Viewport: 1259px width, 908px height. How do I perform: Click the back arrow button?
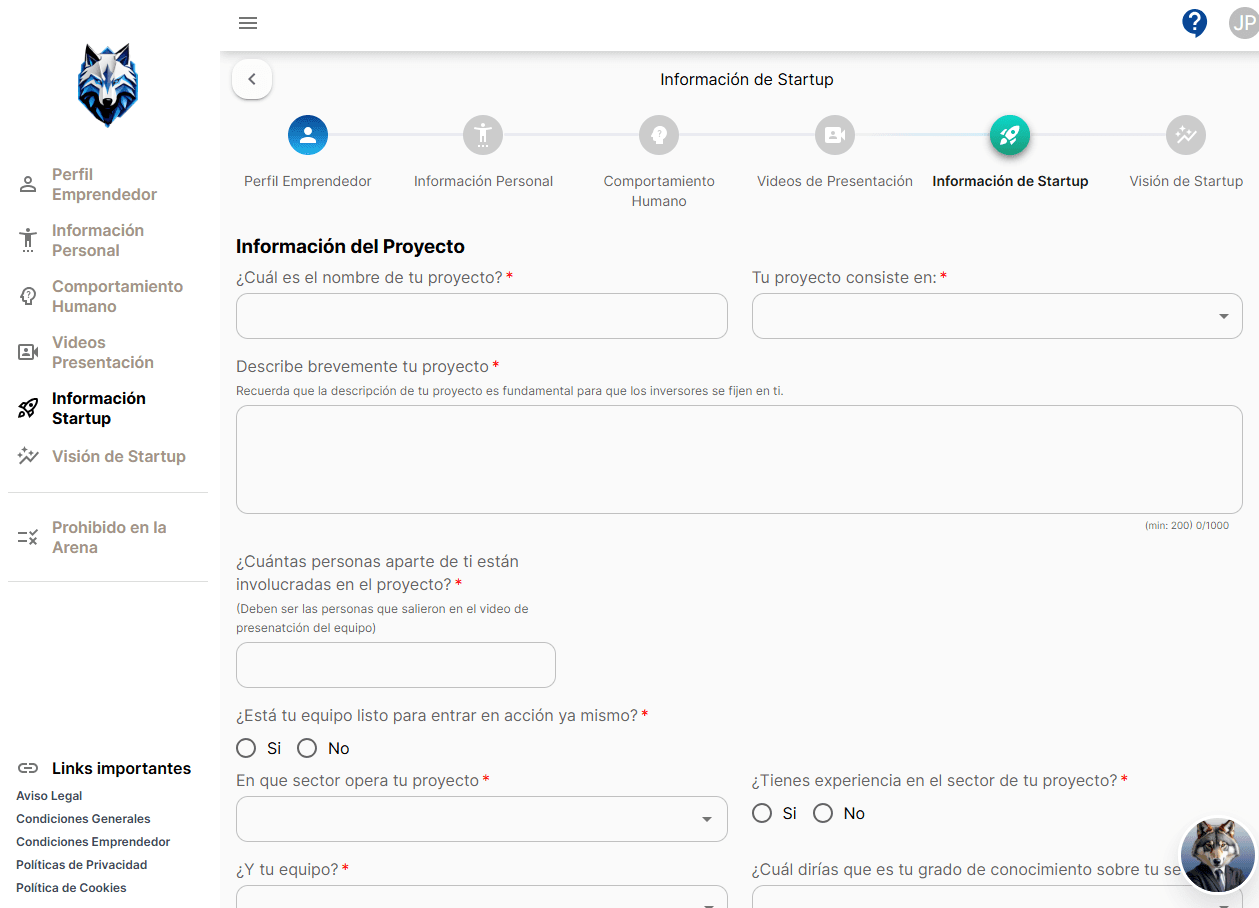point(252,79)
